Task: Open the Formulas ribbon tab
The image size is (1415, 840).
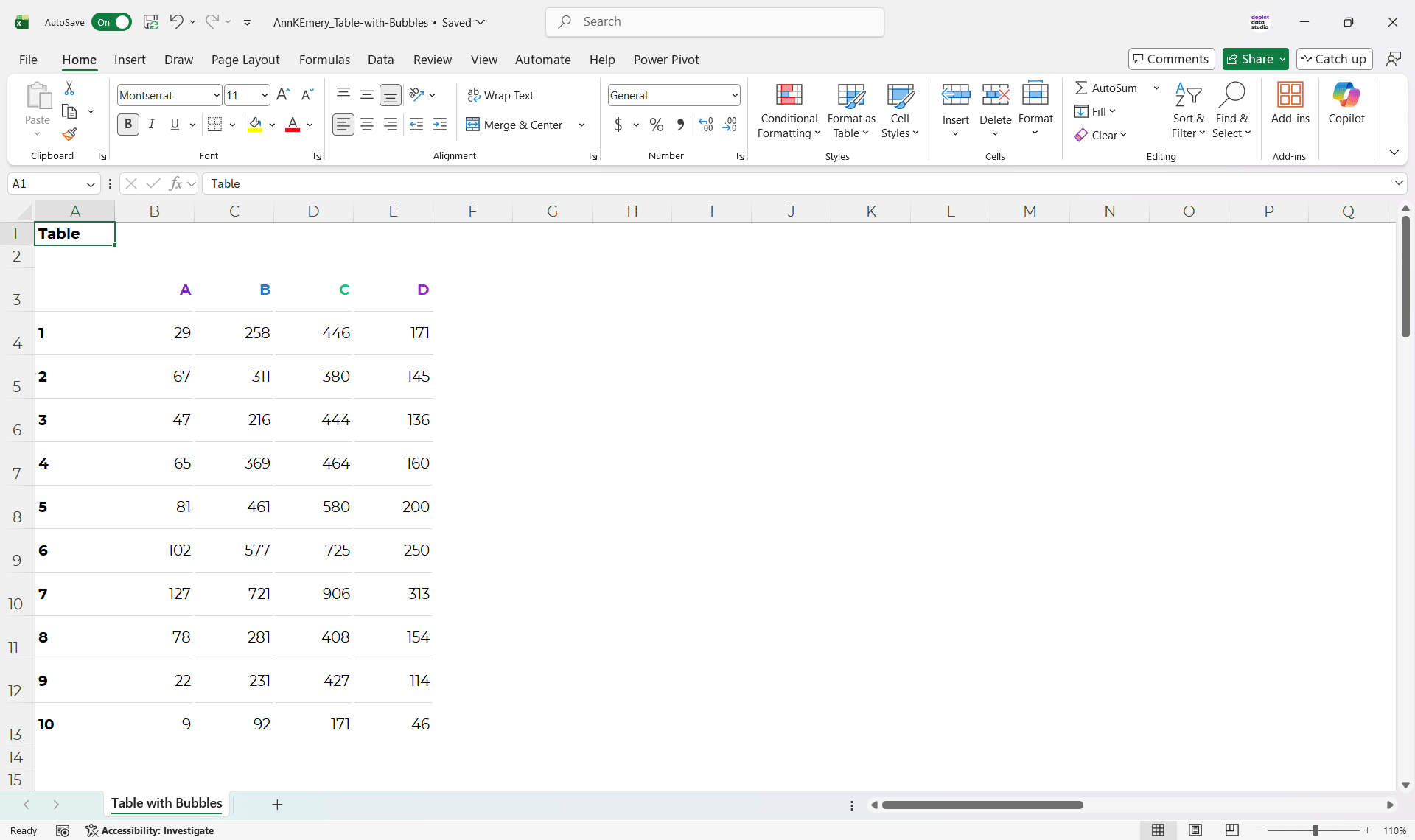Action: click(324, 60)
